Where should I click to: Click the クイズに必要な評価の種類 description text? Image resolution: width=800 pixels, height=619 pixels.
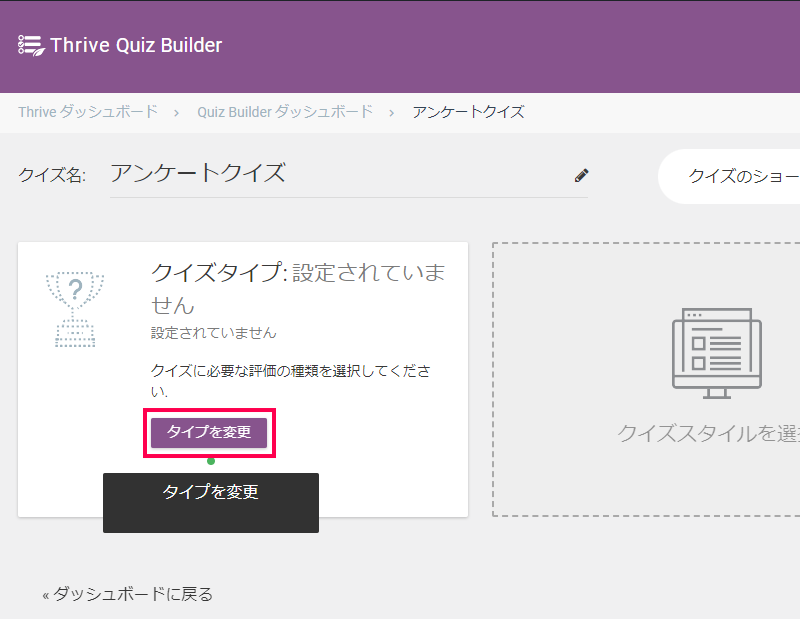(291, 381)
